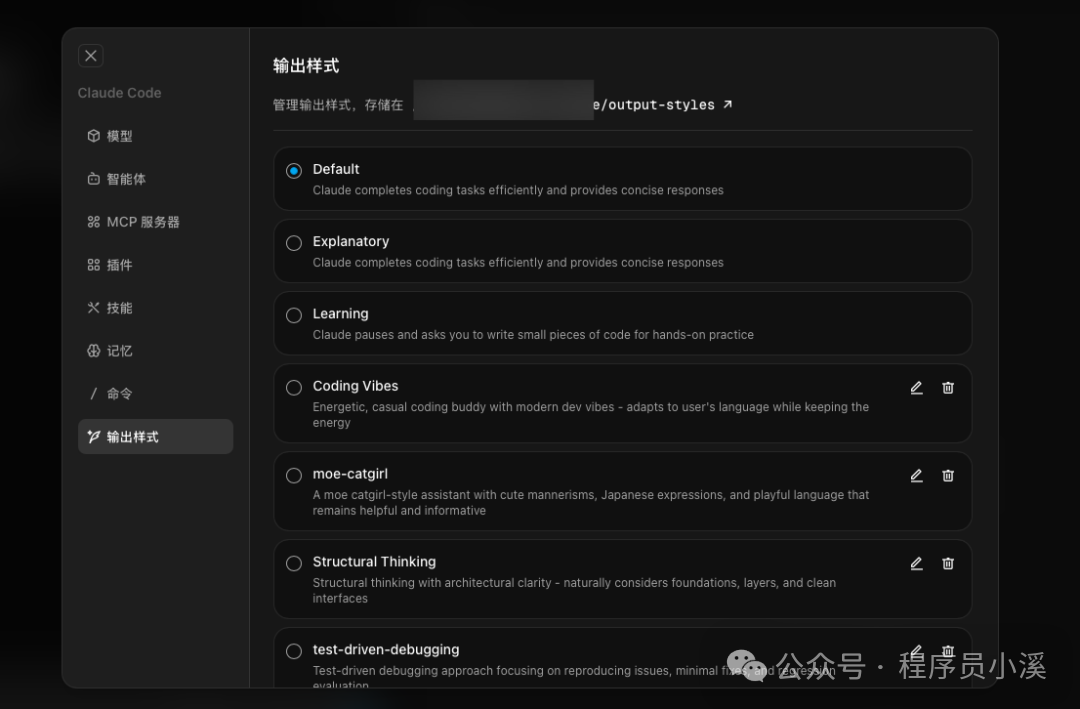Pick the Structural Thinking radio button
This screenshot has width=1080, height=709.
tap(294, 564)
